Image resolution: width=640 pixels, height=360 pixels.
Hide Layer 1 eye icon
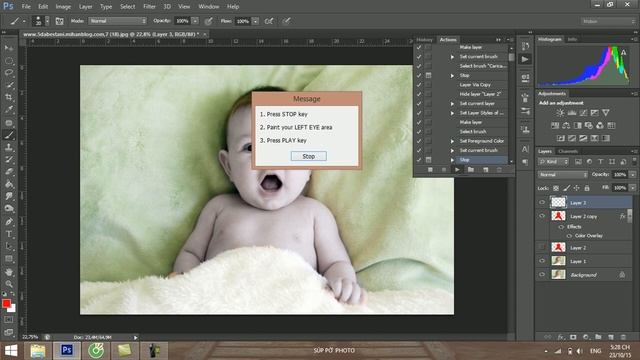point(542,261)
